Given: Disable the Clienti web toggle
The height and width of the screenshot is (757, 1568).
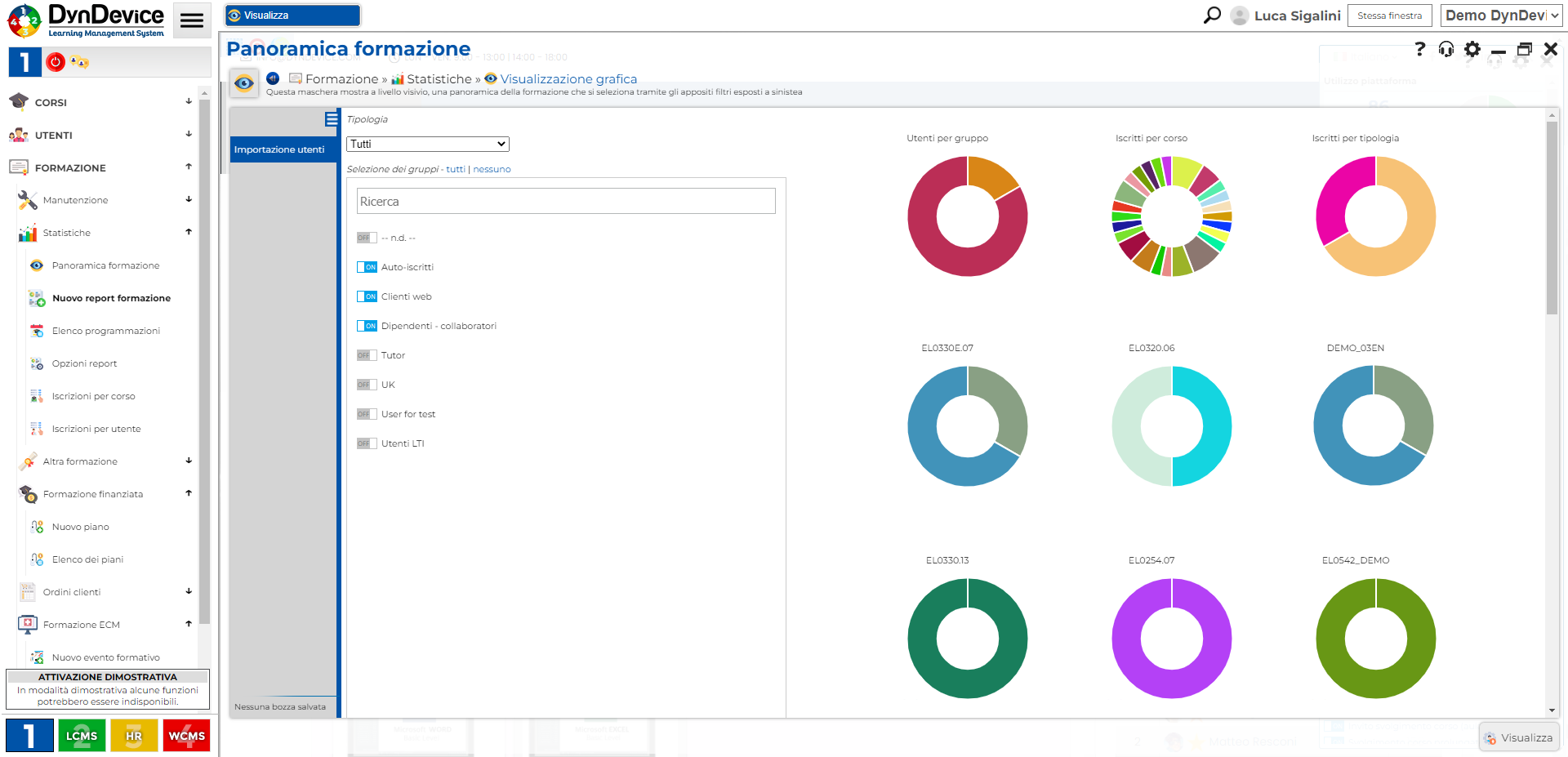Looking at the screenshot, I should 367,296.
